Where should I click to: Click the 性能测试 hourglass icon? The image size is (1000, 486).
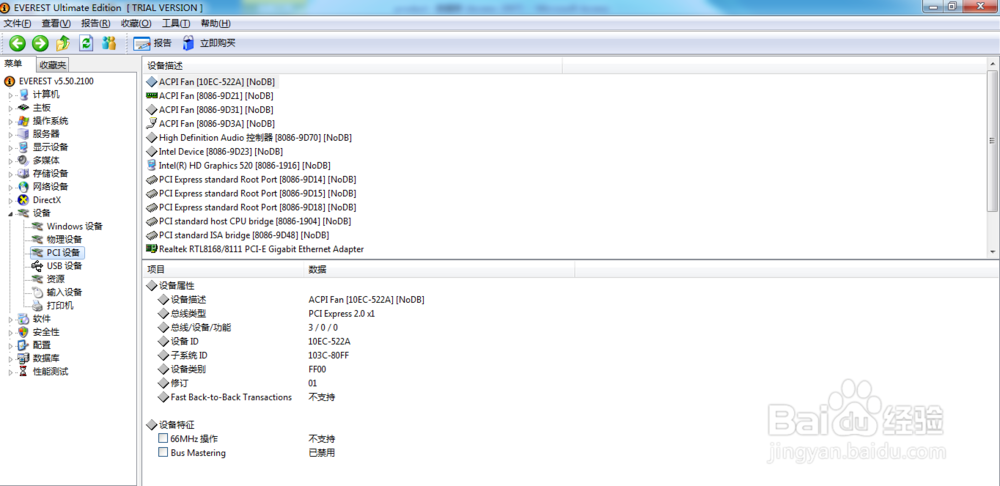click(23, 371)
